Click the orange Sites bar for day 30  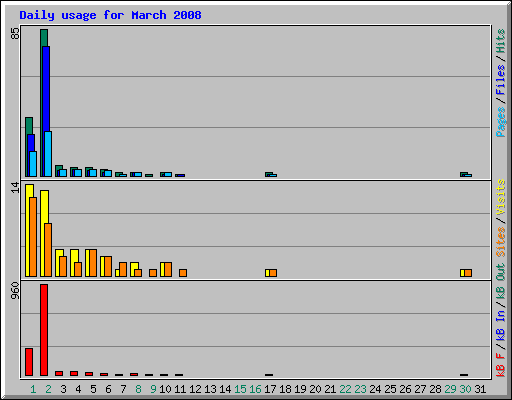[x=468, y=273]
